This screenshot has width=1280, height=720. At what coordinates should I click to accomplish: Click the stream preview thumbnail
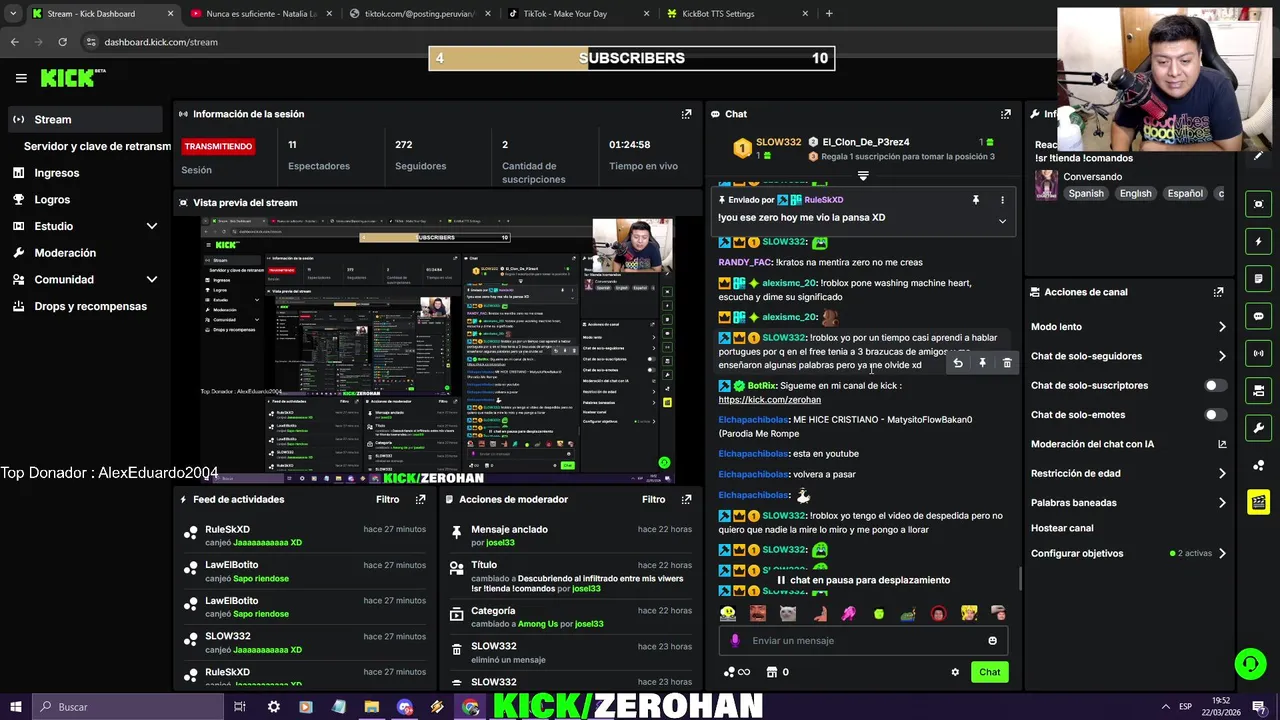coord(438,351)
